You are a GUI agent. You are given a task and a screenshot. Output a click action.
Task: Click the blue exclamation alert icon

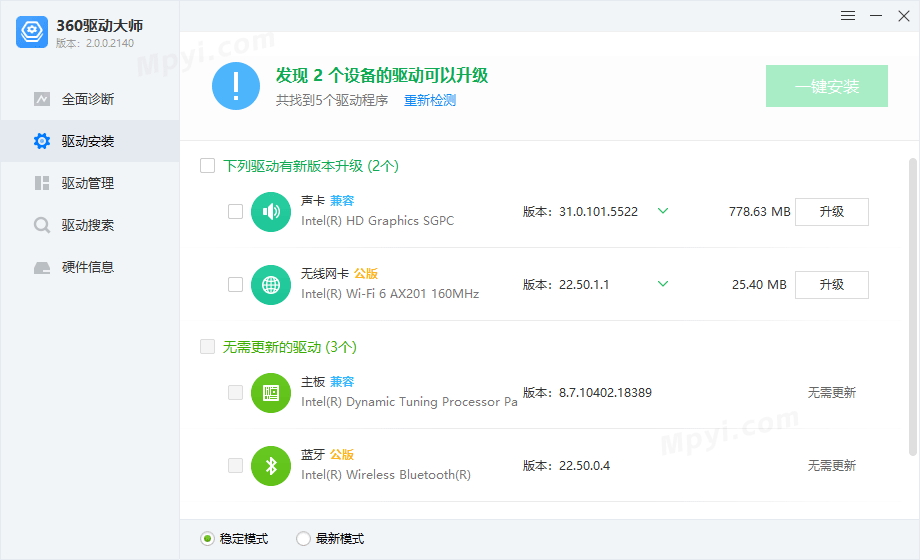coord(236,86)
